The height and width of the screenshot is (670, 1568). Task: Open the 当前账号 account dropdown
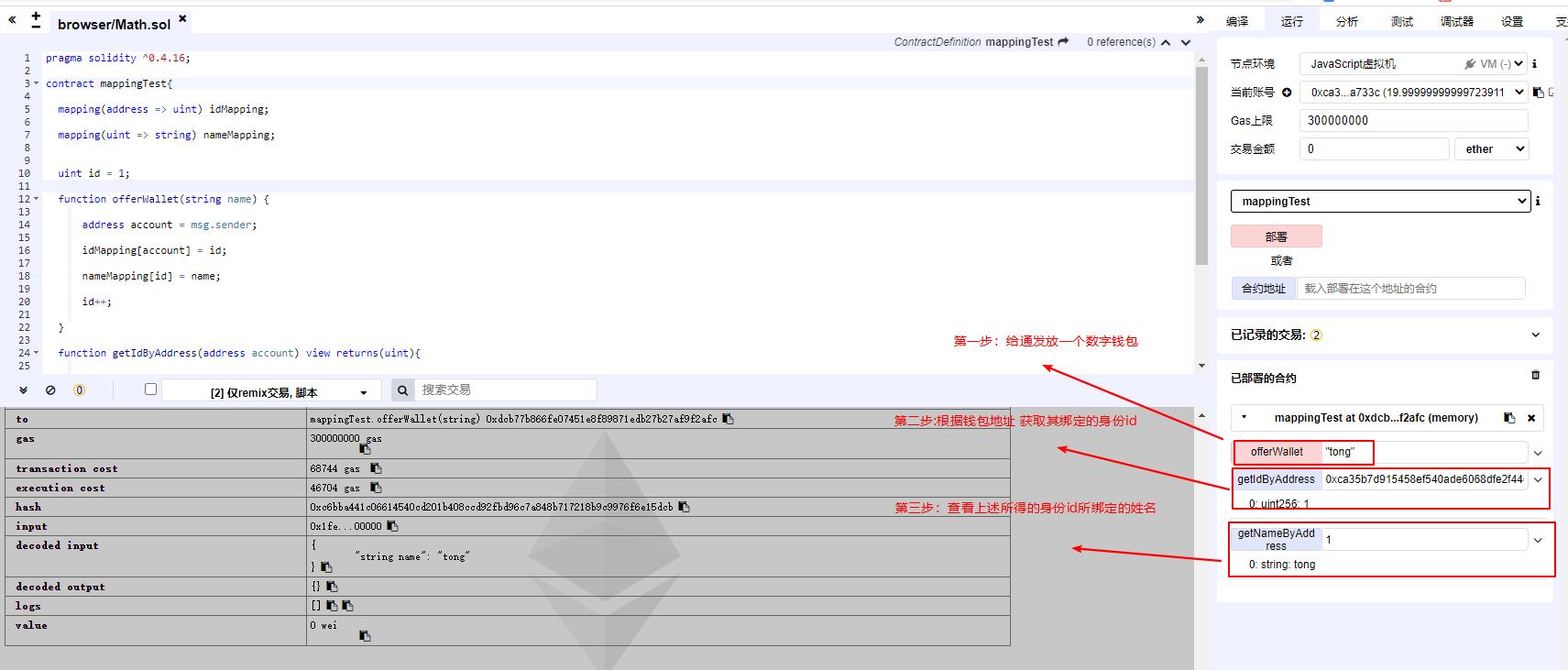tap(1413, 92)
